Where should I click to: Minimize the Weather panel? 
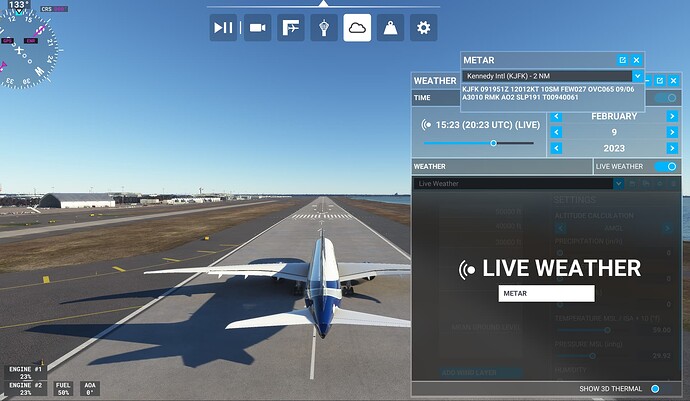point(649,81)
